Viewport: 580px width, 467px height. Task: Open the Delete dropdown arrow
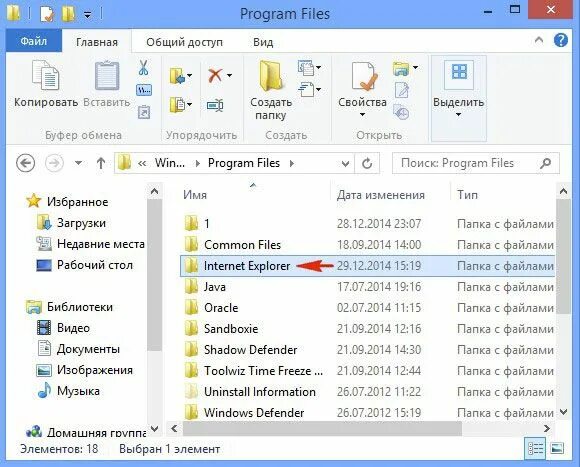click(x=229, y=75)
